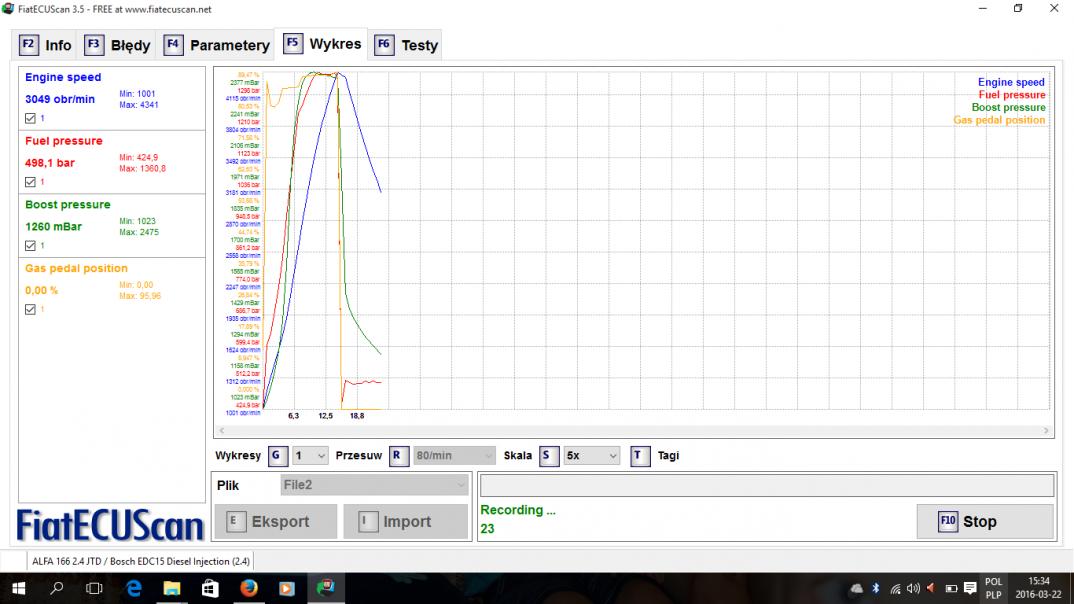Open the media player taskbar icon
The height and width of the screenshot is (604, 1074).
point(287,588)
